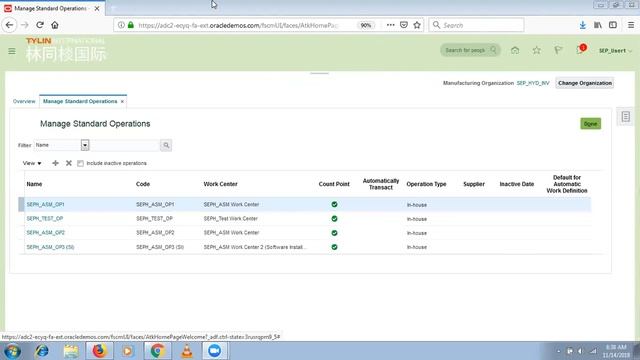640x360 pixels.
Task: Open the SEPH_TEST_OP operation link
Action: [x=44, y=219]
